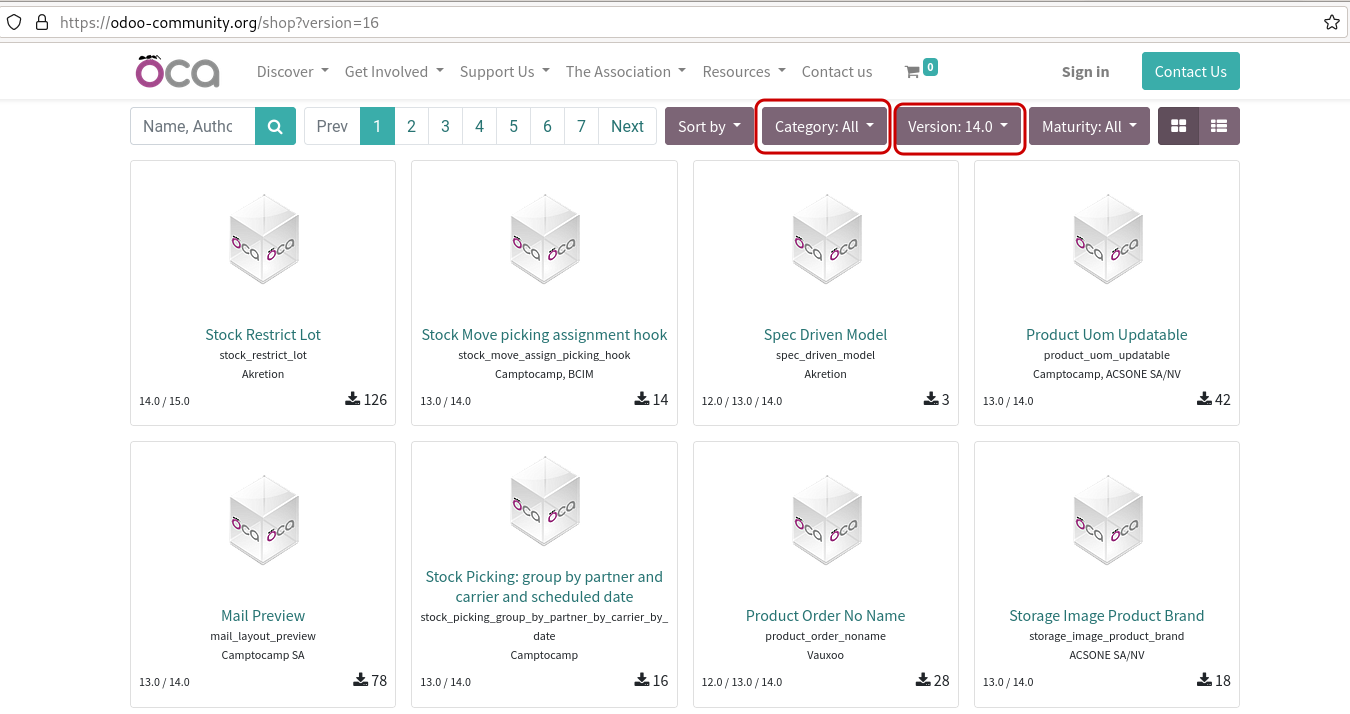Click the shield tracking protection icon

pos(15,22)
